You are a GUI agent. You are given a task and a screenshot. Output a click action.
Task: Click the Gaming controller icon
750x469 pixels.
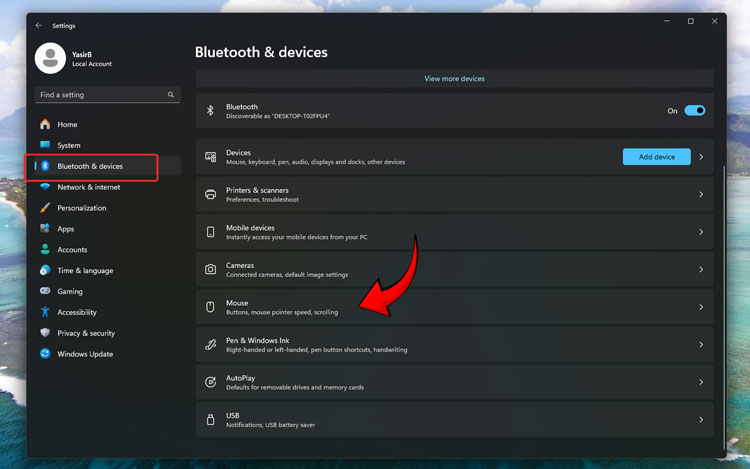[45, 291]
